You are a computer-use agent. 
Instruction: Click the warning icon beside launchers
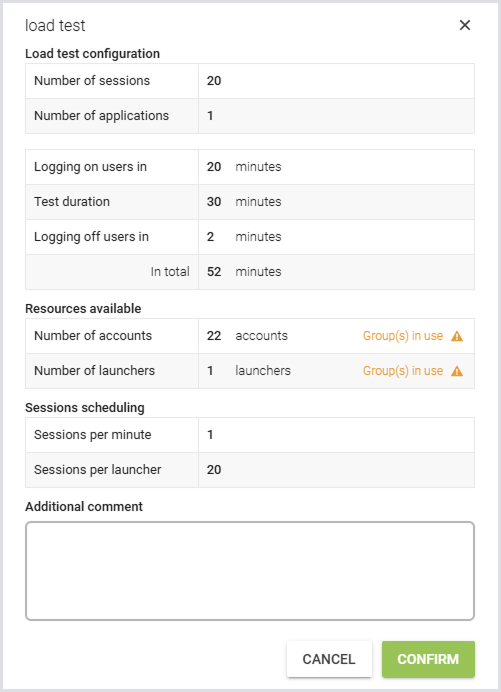[x=457, y=371]
